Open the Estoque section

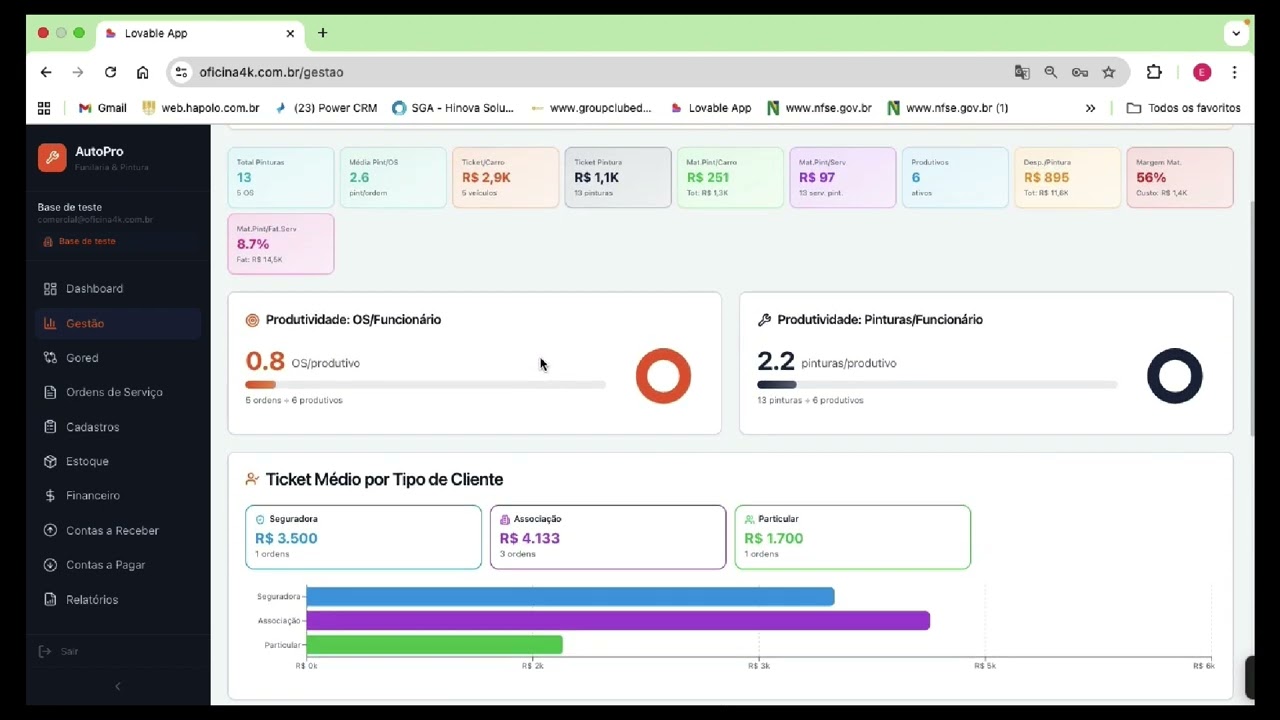(118, 461)
